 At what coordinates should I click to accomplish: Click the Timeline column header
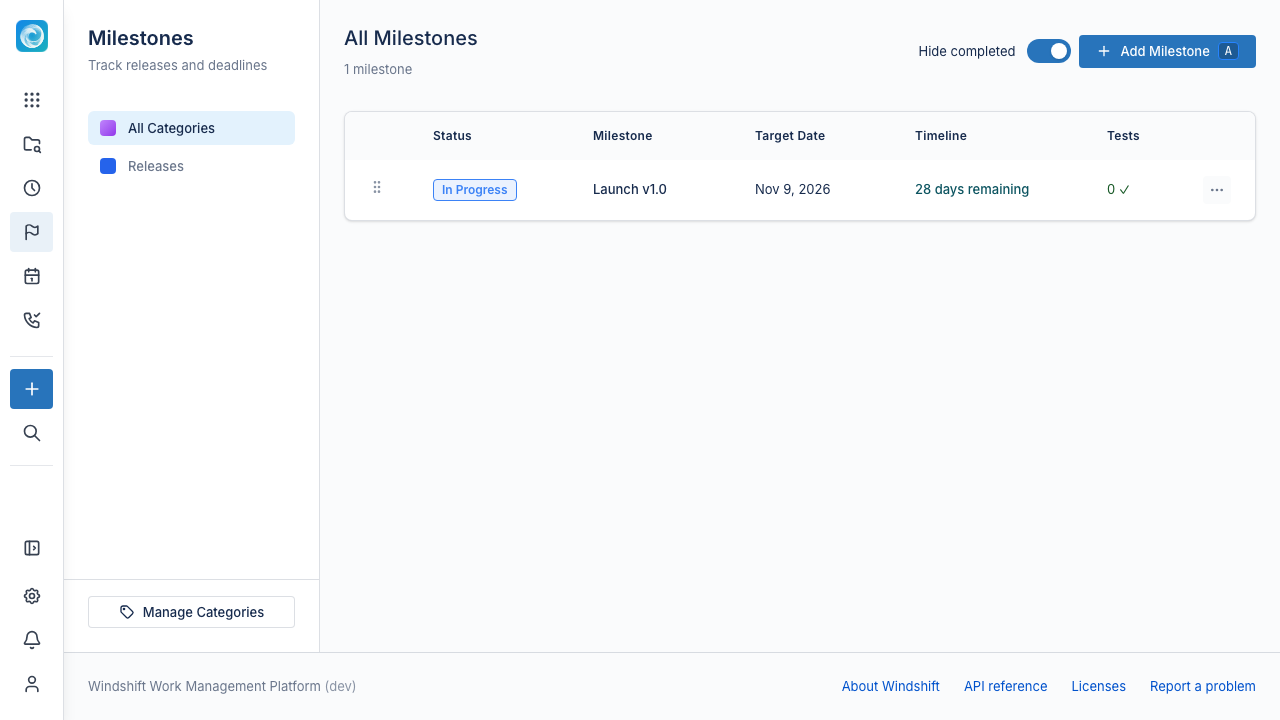941,136
